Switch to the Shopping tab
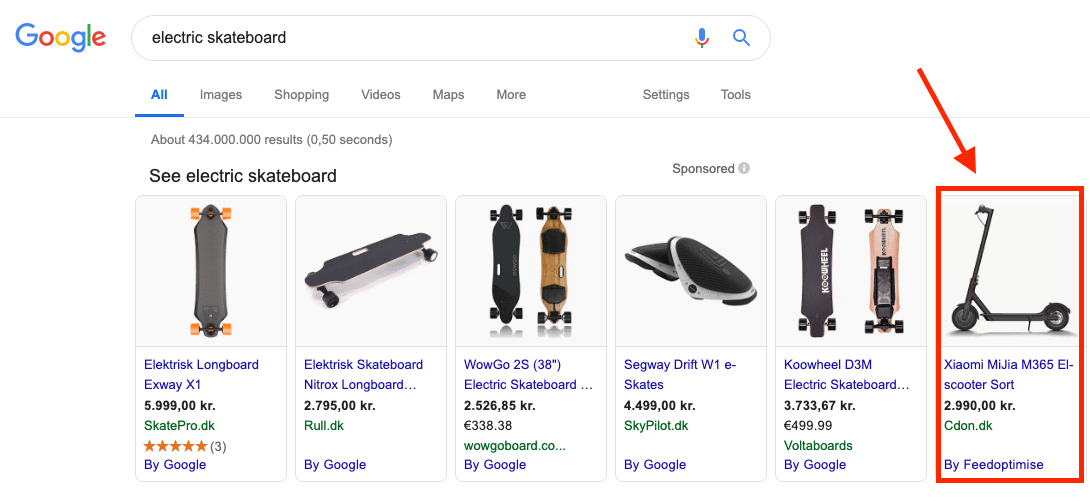Screen dimensions: 1090x502 pos(301,95)
